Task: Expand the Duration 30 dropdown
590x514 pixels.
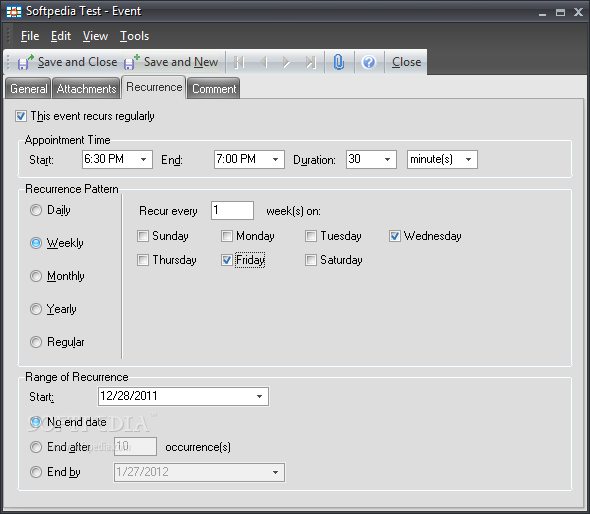Action: pos(388,160)
